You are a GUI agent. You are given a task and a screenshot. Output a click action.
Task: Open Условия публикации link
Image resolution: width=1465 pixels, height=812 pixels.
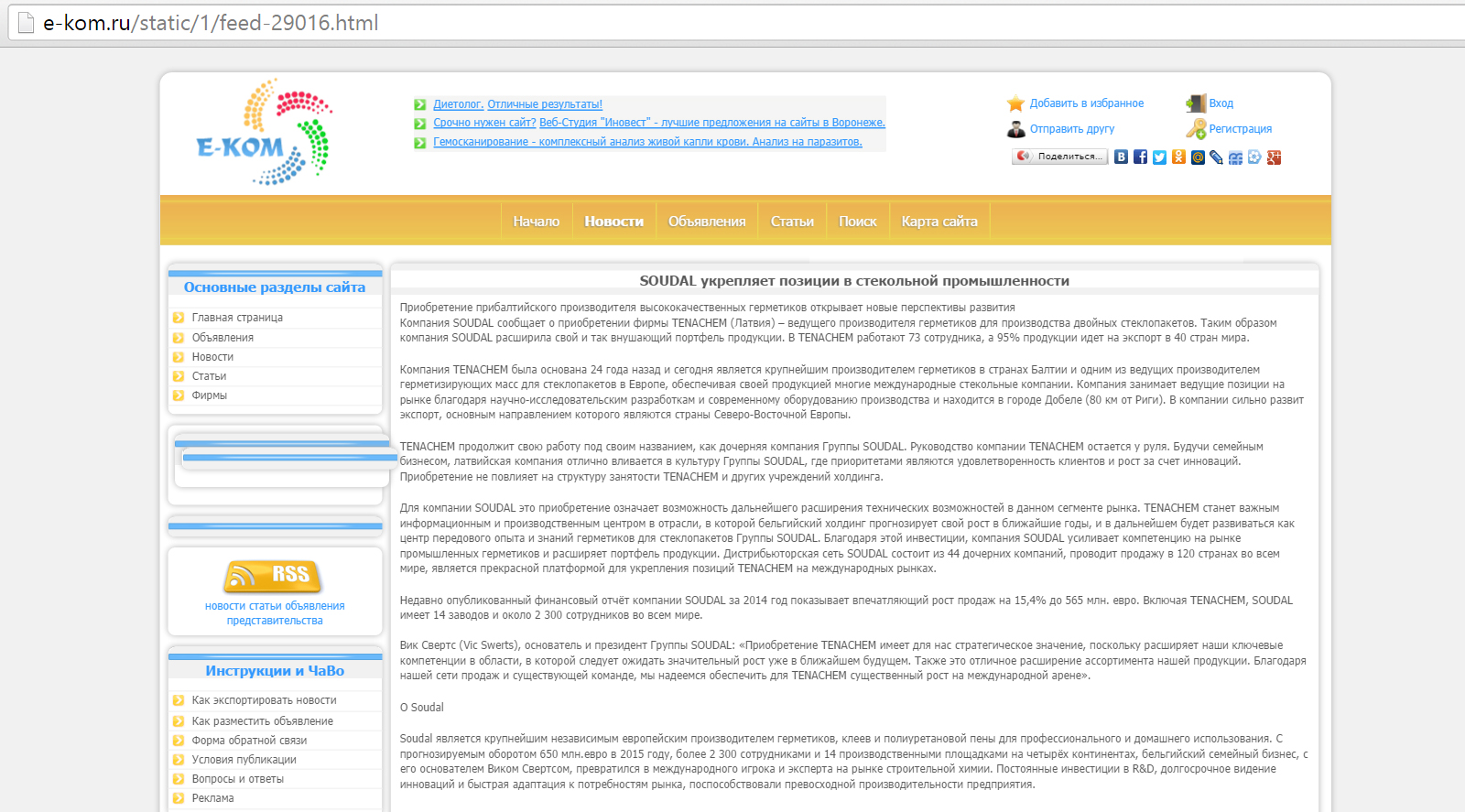coord(244,760)
